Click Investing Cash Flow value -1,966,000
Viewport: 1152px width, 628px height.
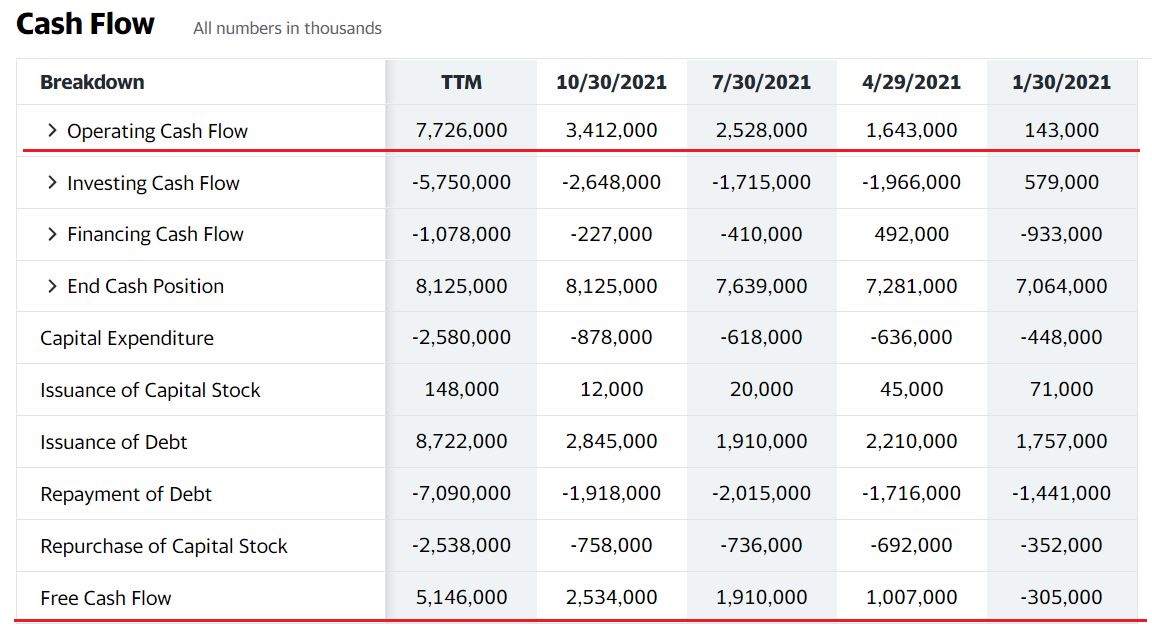[911, 182]
